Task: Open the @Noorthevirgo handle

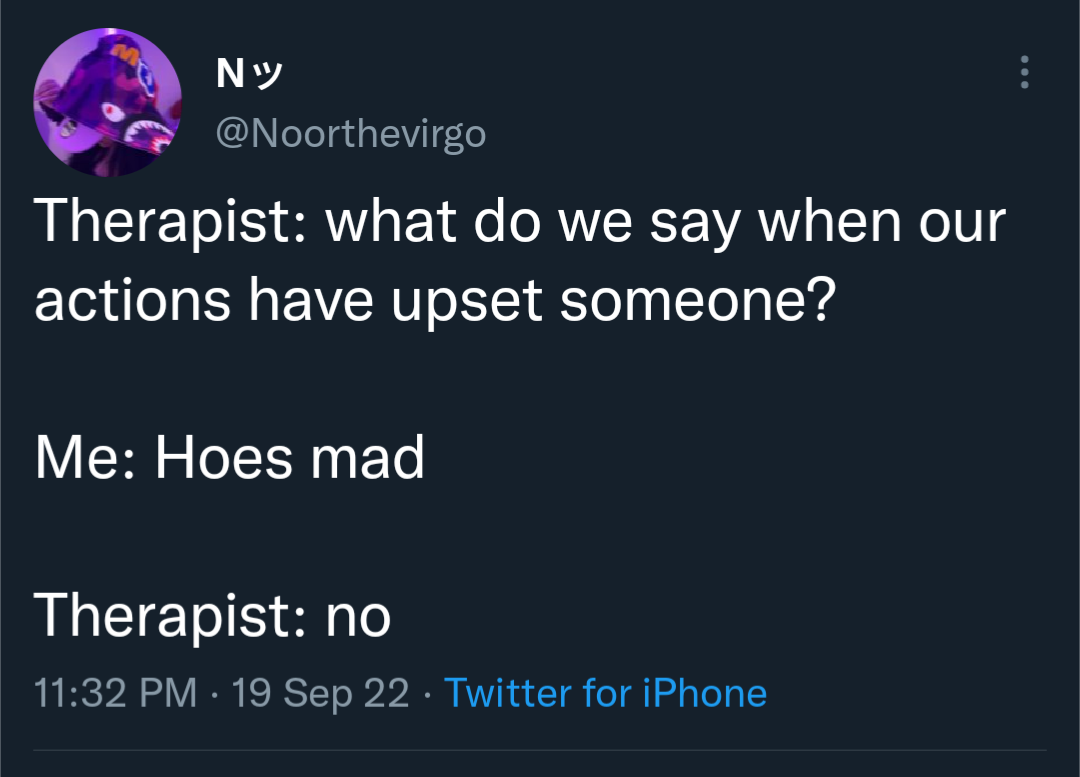Action: point(351,132)
